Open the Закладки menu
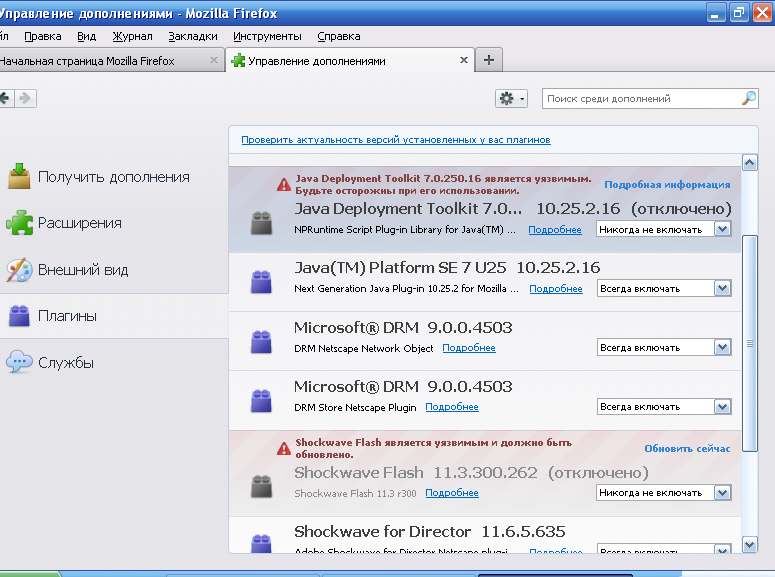Screen dimensions: 775x577 coord(193,36)
